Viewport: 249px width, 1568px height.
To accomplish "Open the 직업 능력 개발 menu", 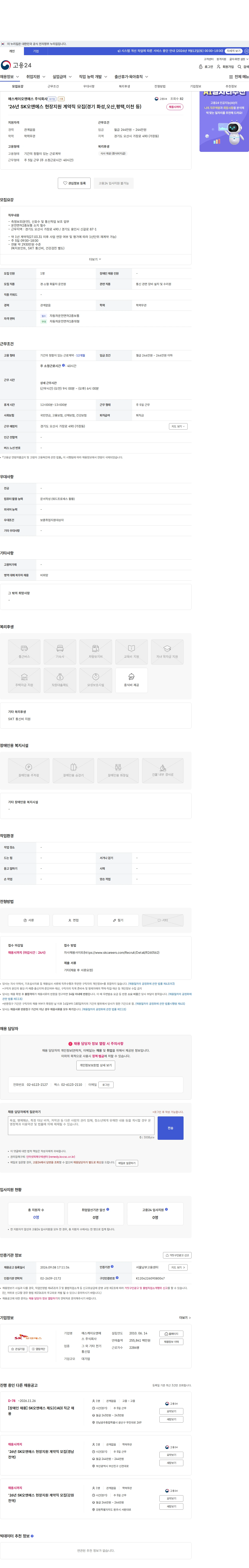I will 93,77.
